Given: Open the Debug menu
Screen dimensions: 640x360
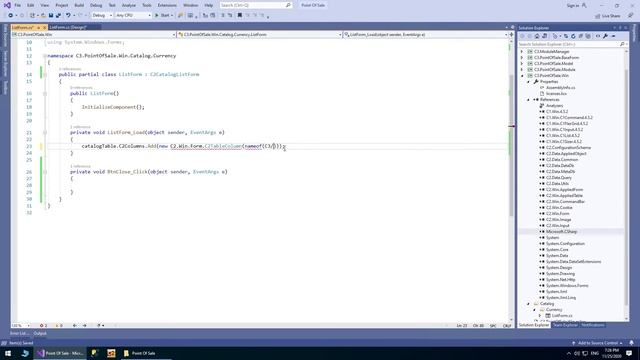Looking at the screenshot, I should 96,5.
